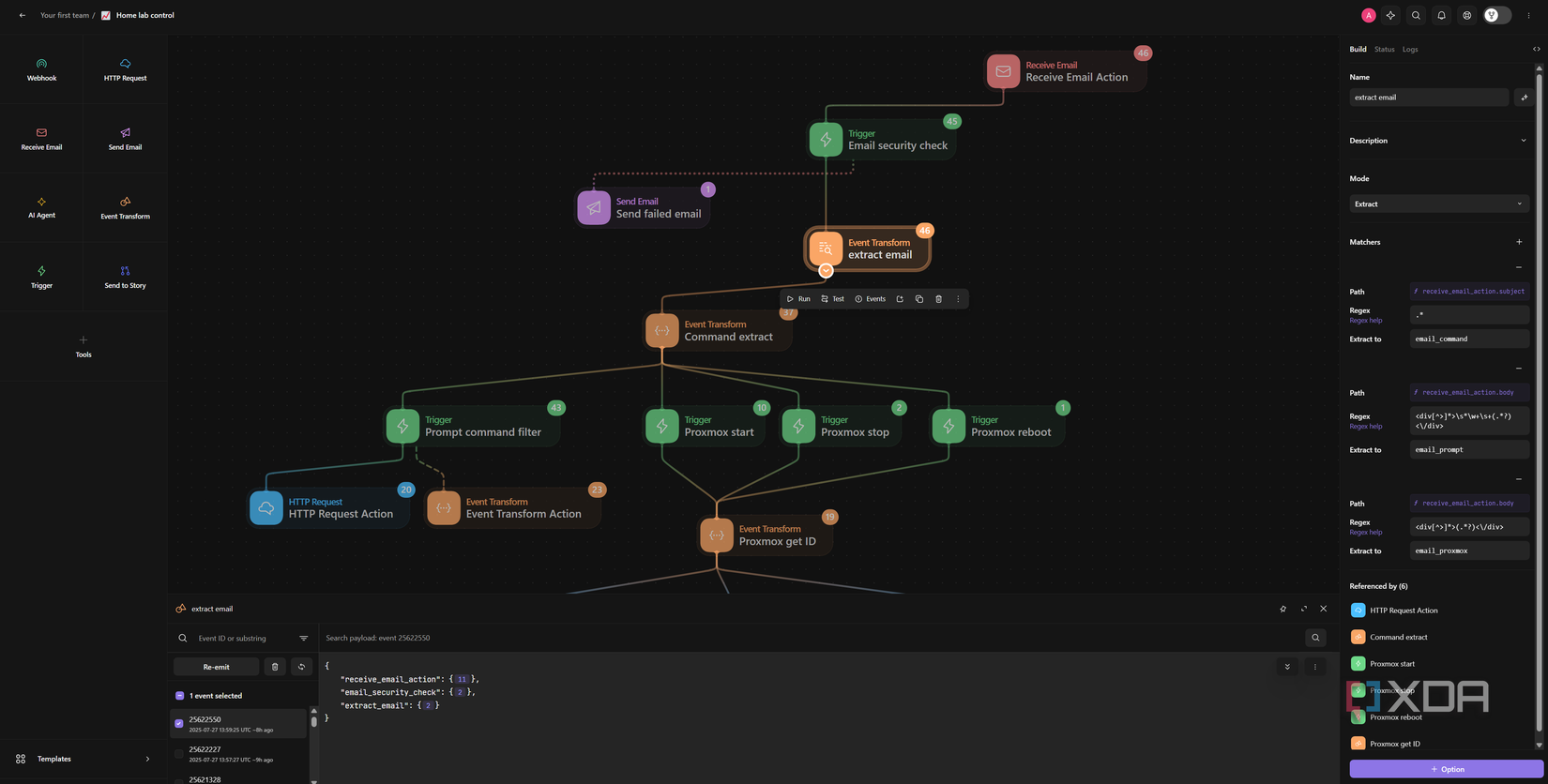Screen dimensions: 1548x784
Task: Switch to the Logs tab
Action: coord(1410,49)
